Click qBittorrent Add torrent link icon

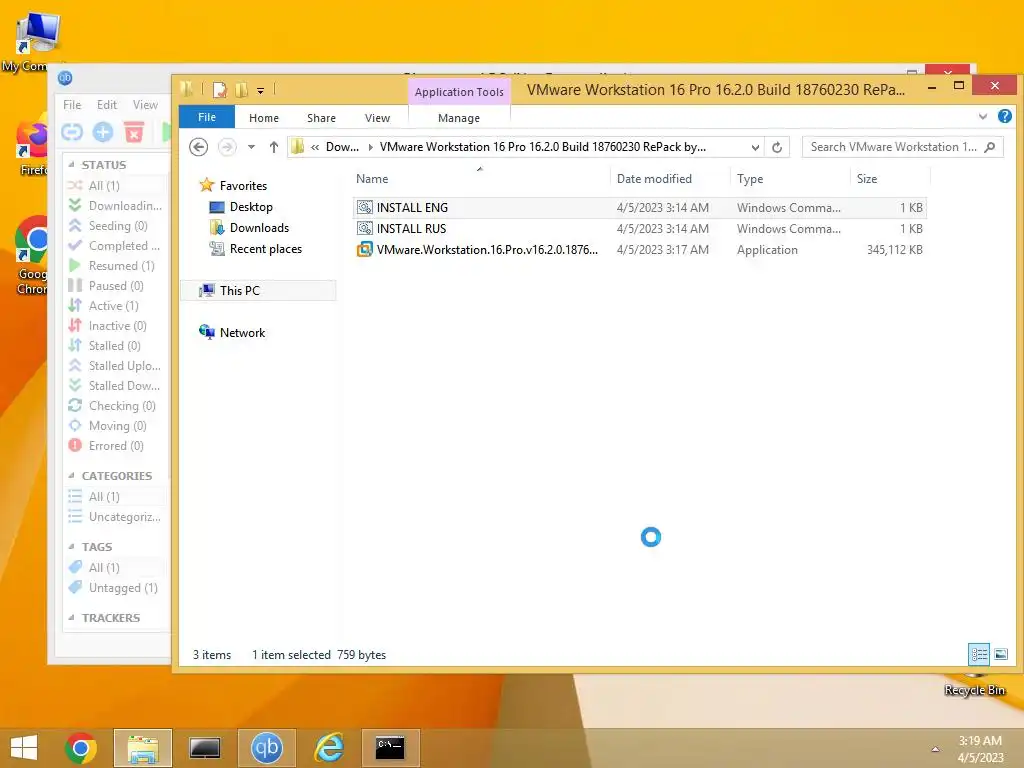click(72, 133)
